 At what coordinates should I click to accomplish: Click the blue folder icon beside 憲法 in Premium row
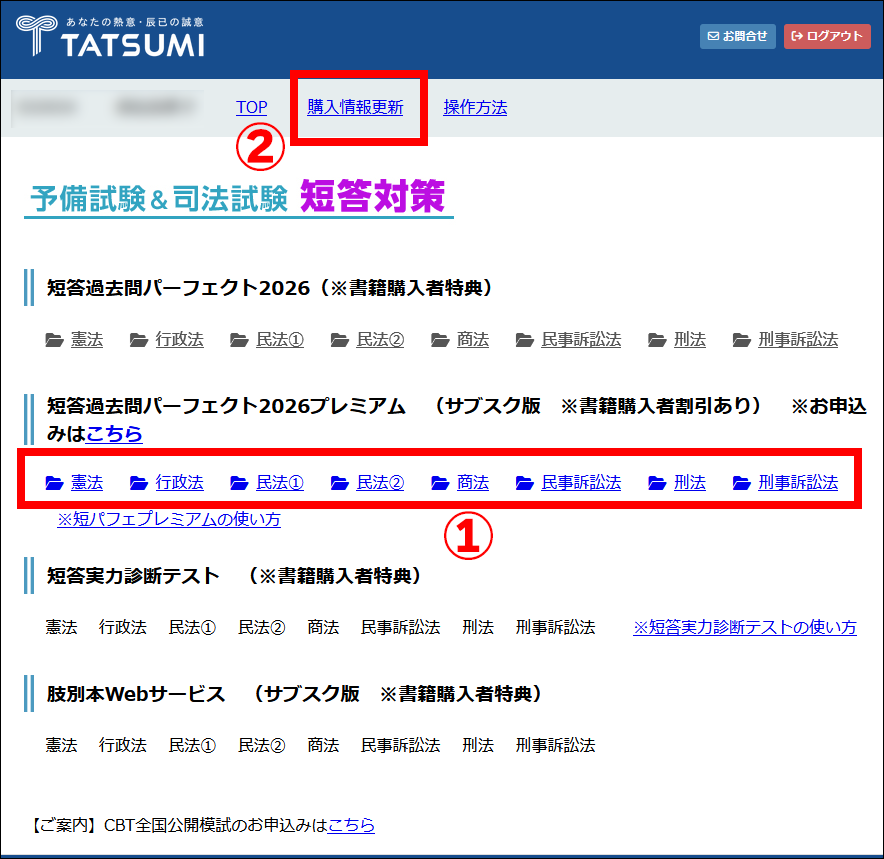pos(54,483)
